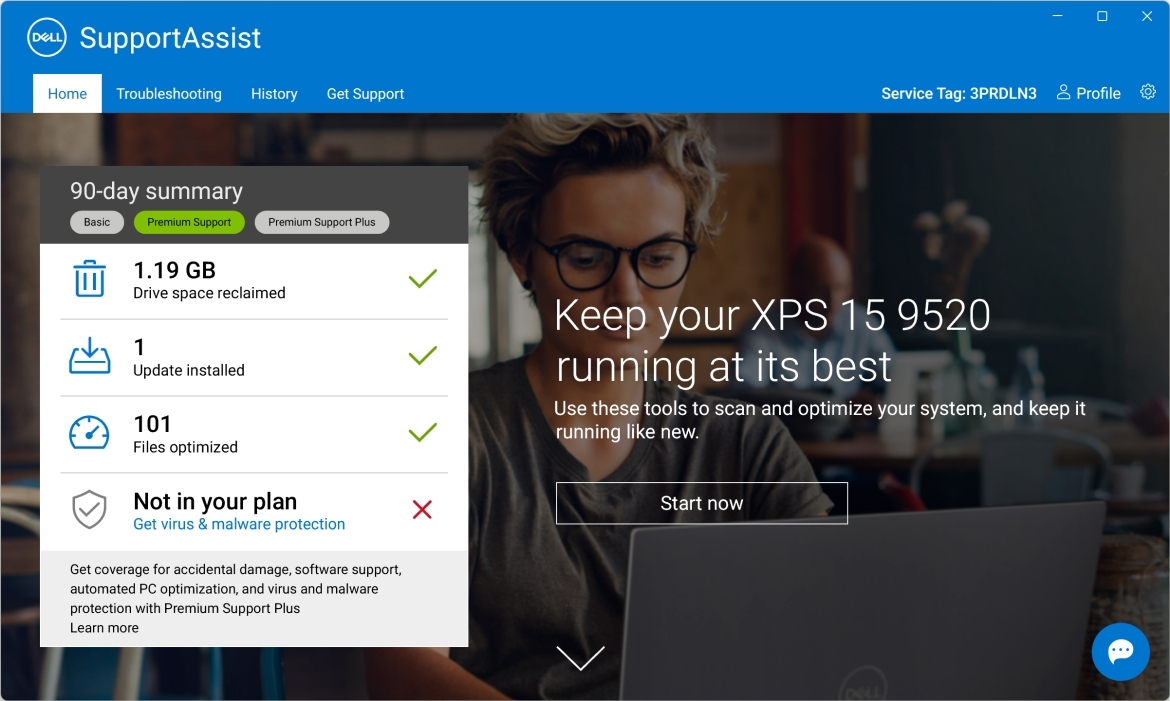Open settings via the gear icon
The width and height of the screenshot is (1170, 701).
1148,92
